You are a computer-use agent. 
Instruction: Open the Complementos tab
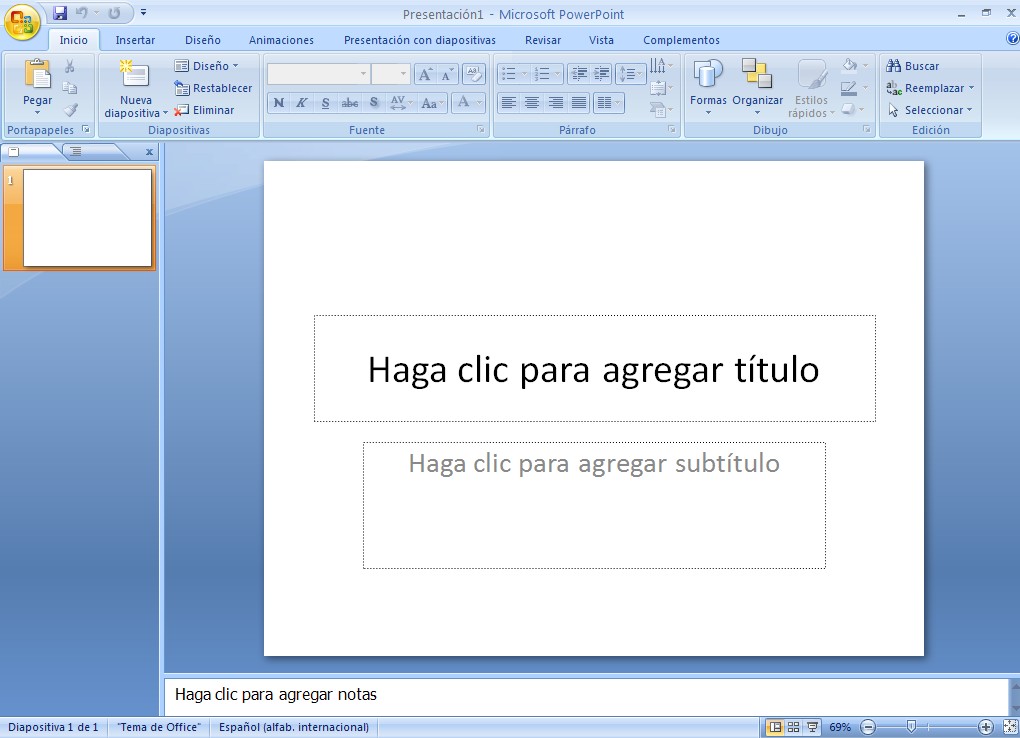[681, 40]
